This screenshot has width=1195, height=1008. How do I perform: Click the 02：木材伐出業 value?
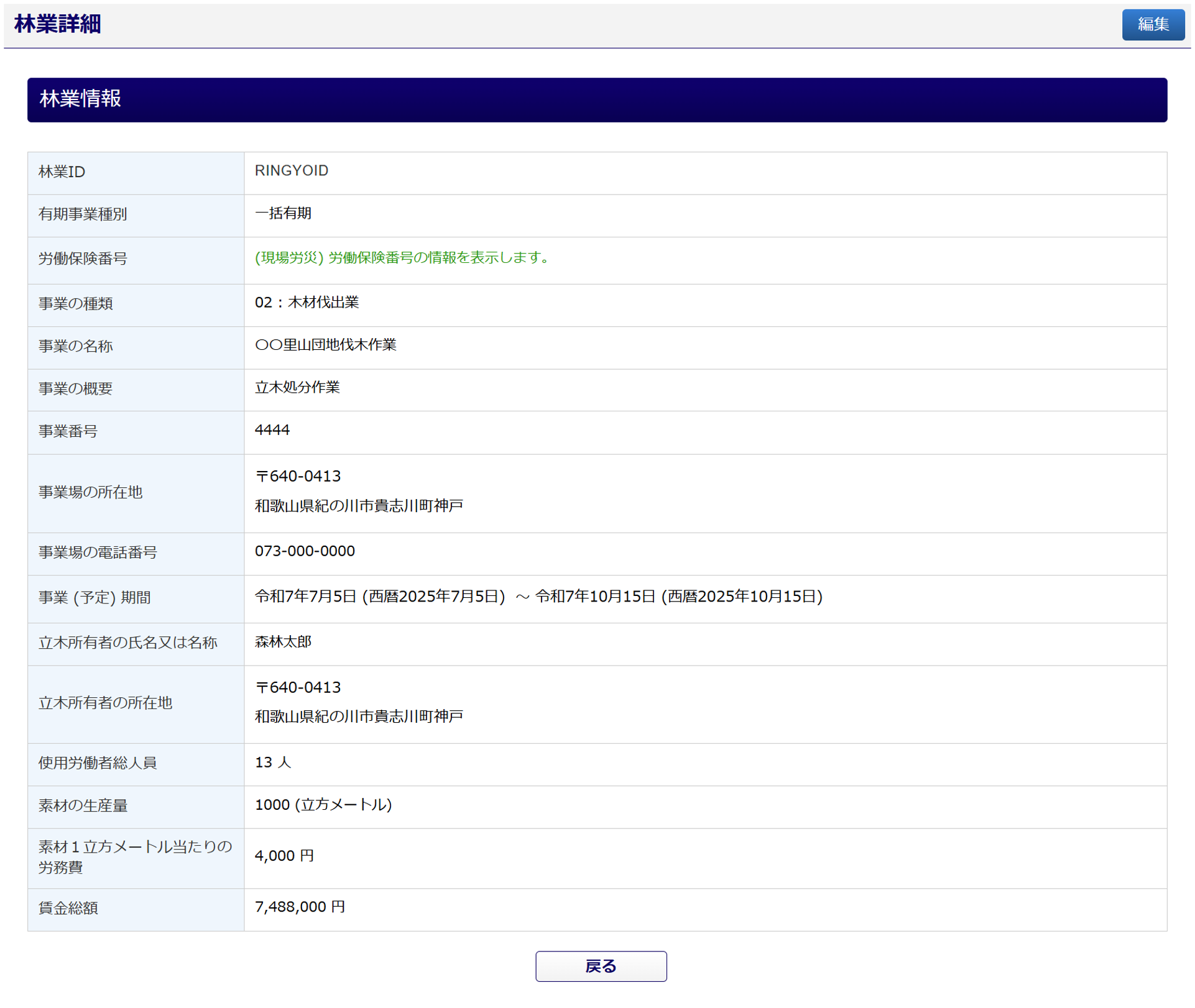[307, 303]
